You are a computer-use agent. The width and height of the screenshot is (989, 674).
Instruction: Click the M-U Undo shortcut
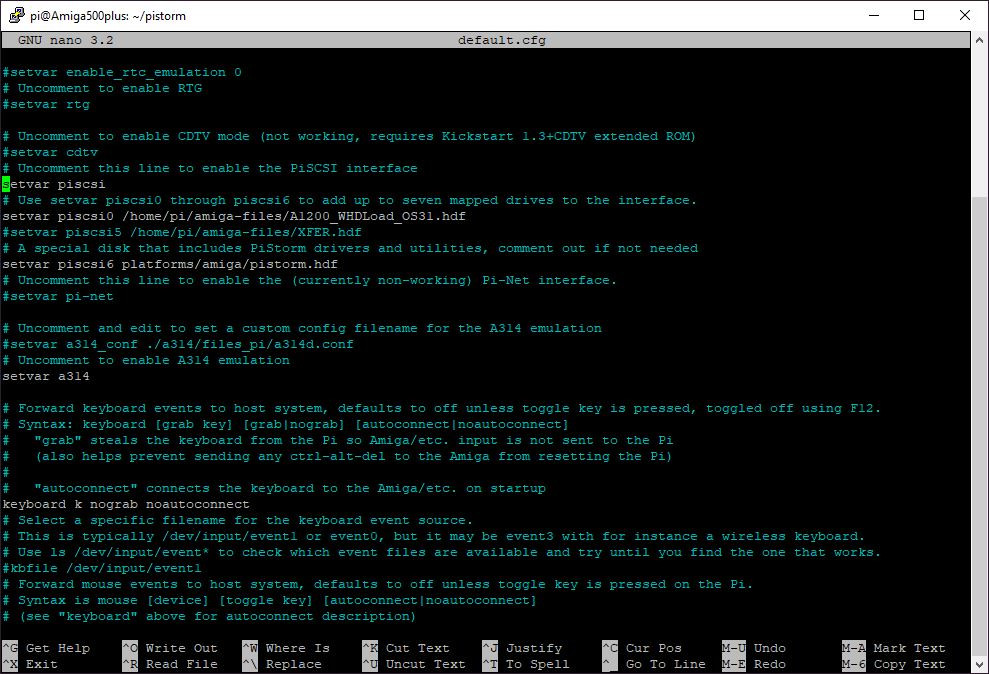754,648
